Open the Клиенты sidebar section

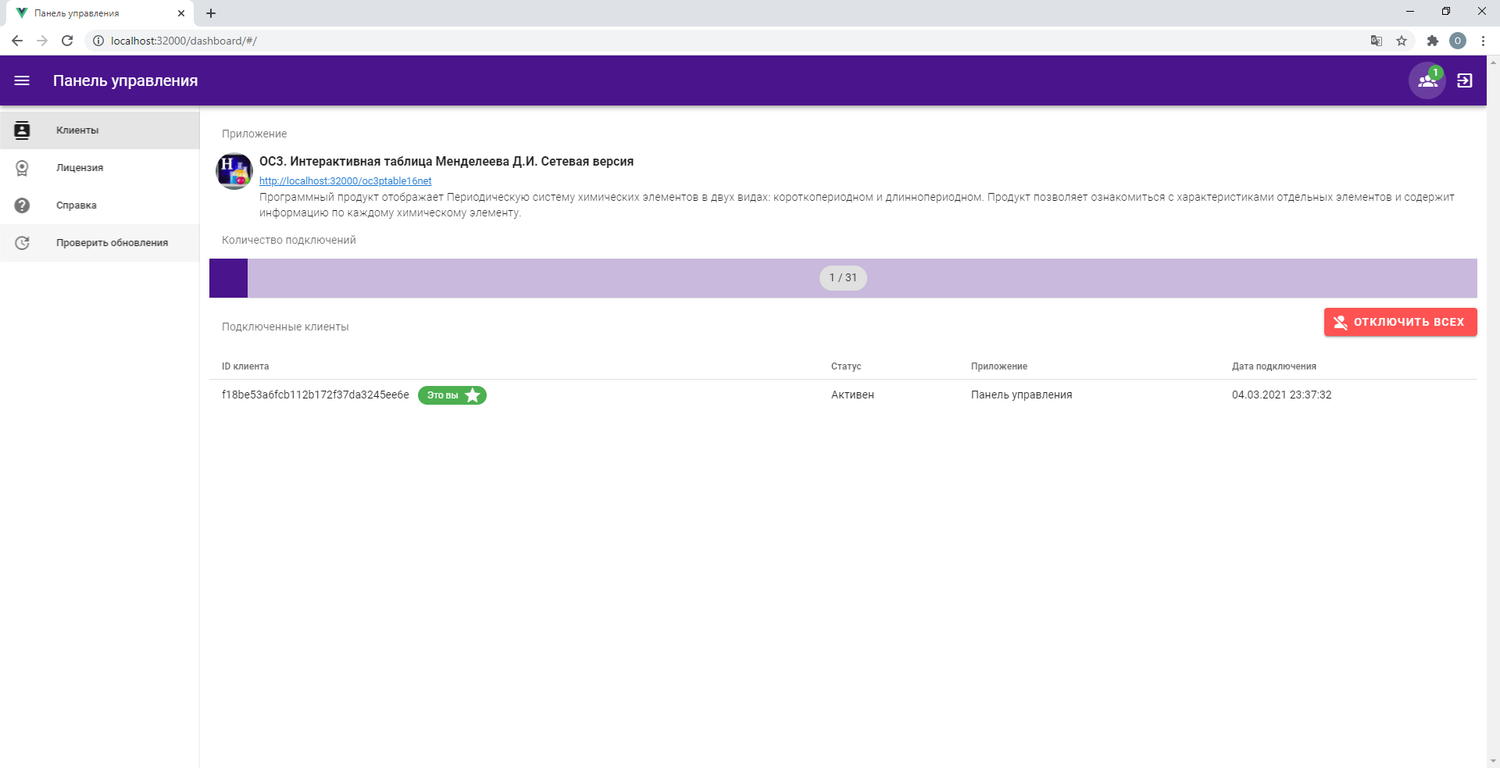[77, 130]
